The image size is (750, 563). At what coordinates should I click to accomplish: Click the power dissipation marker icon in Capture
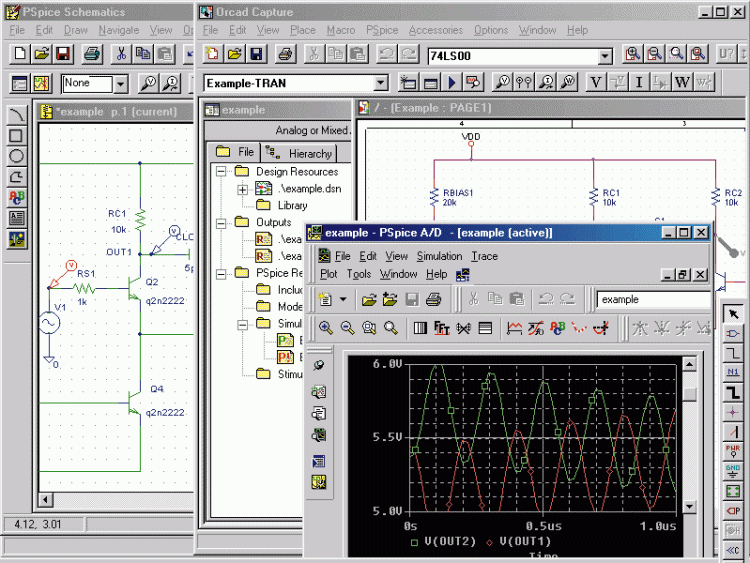(x=568, y=82)
